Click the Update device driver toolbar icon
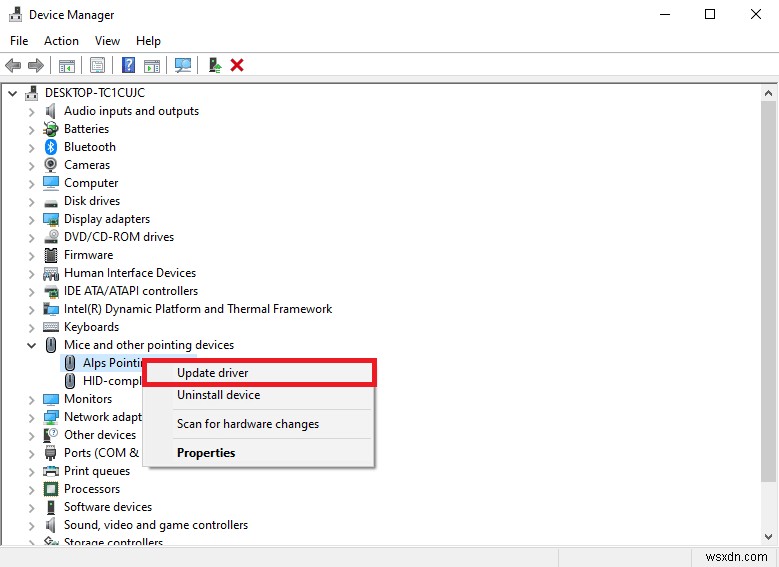The width and height of the screenshot is (779, 567). click(x=215, y=65)
